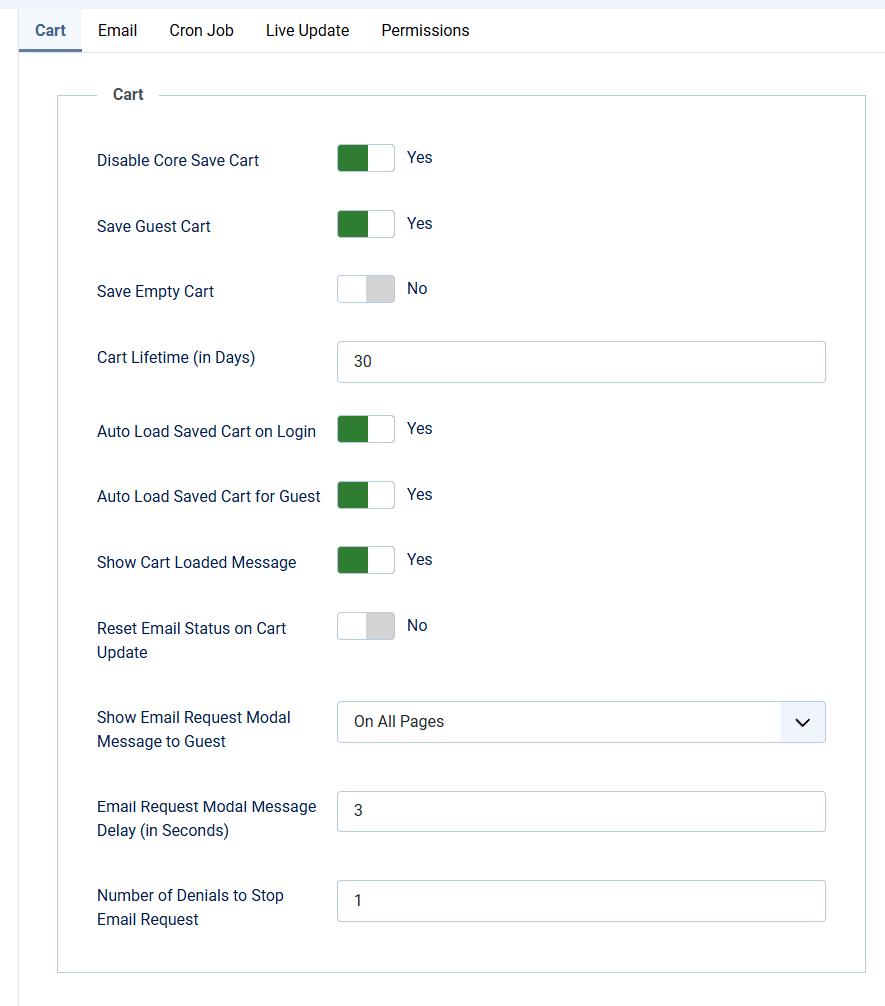Image resolution: width=885 pixels, height=1006 pixels.
Task: Click the Show Cart Loaded Message label
Action: pyautogui.click(x=196, y=563)
